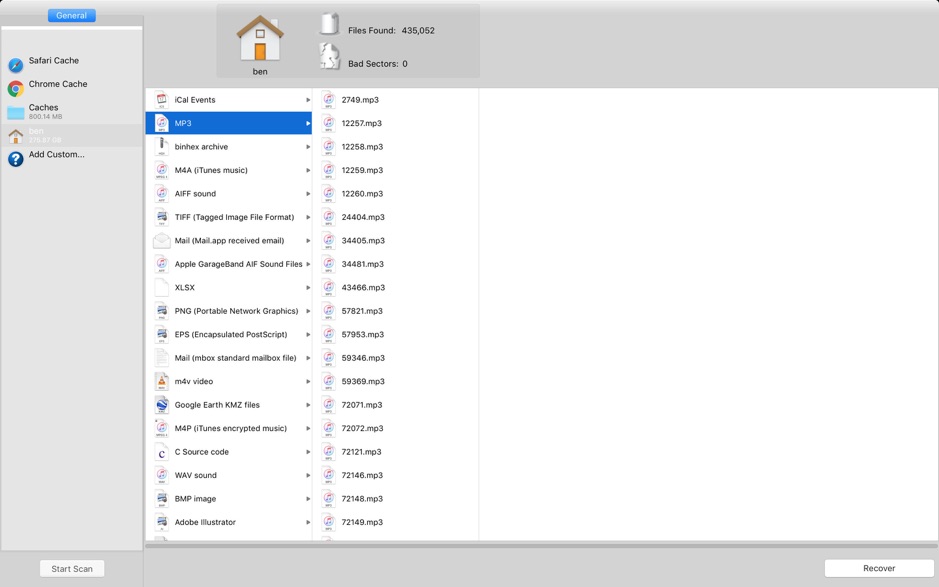Screen dimensions: 939x587
Task: Click the AIFF sound file icon
Action: 161,193
